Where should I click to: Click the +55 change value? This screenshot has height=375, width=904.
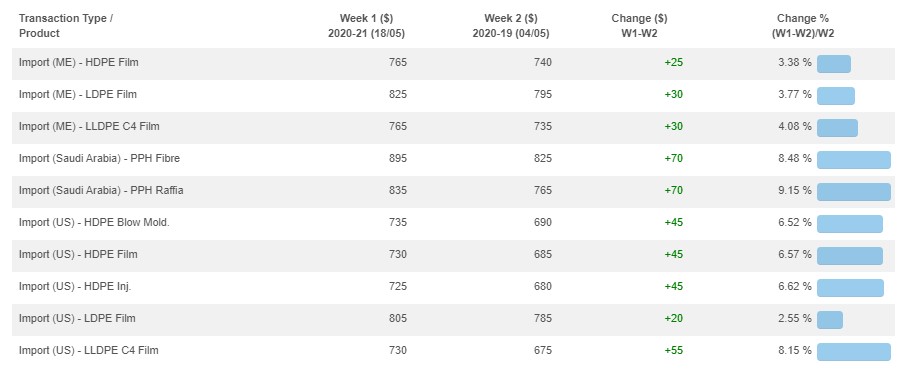click(x=673, y=350)
